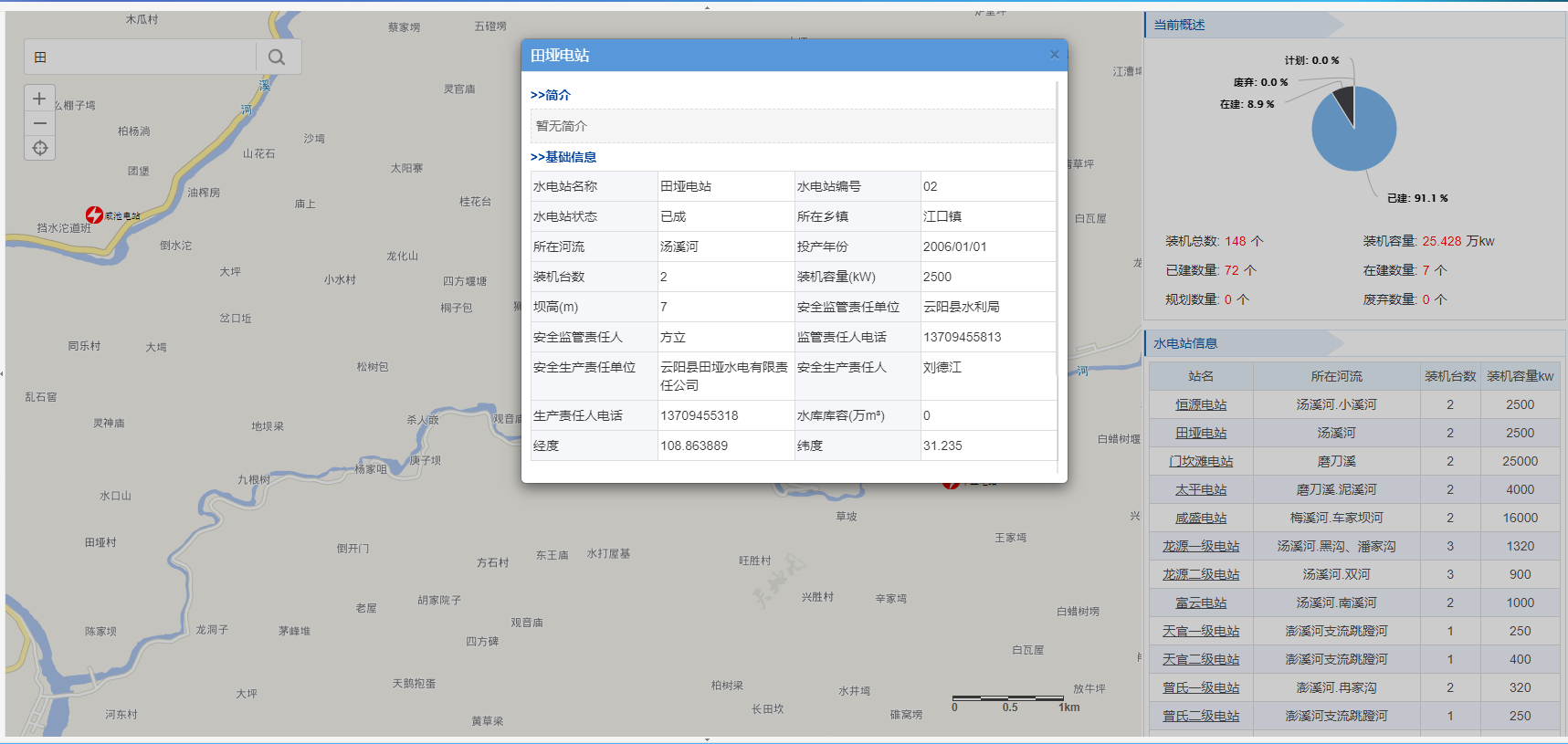Click the 装机容量kw column header
Screen dimensions: 1568x744
(1520, 376)
